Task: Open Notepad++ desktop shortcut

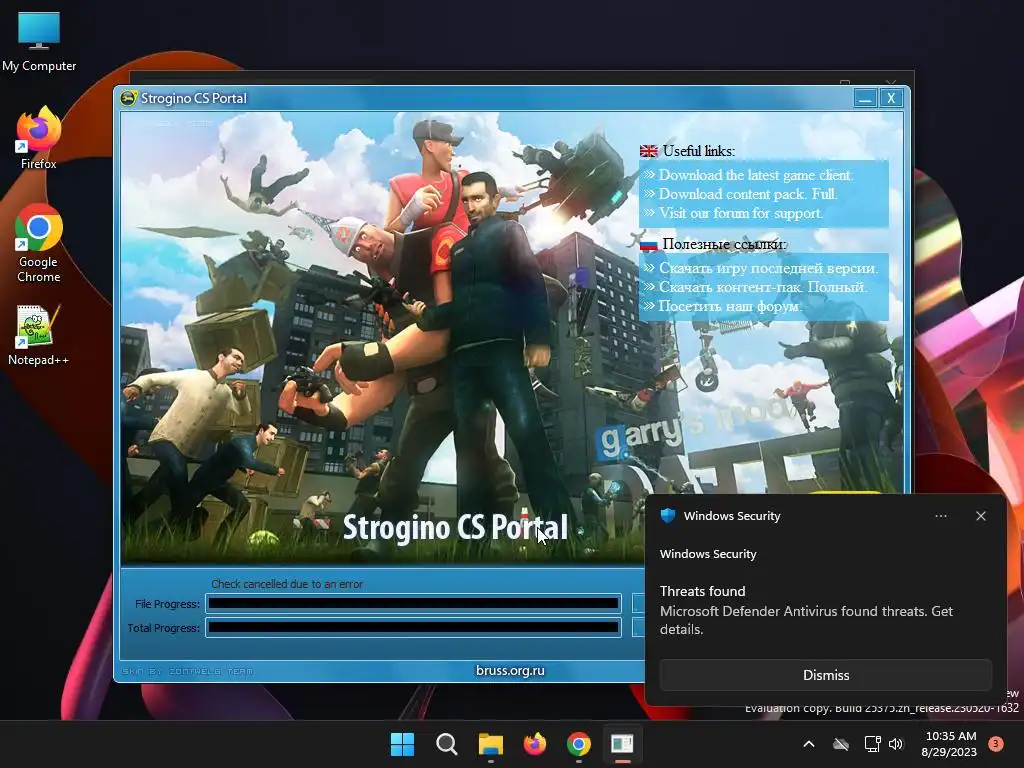Action: point(39,334)
